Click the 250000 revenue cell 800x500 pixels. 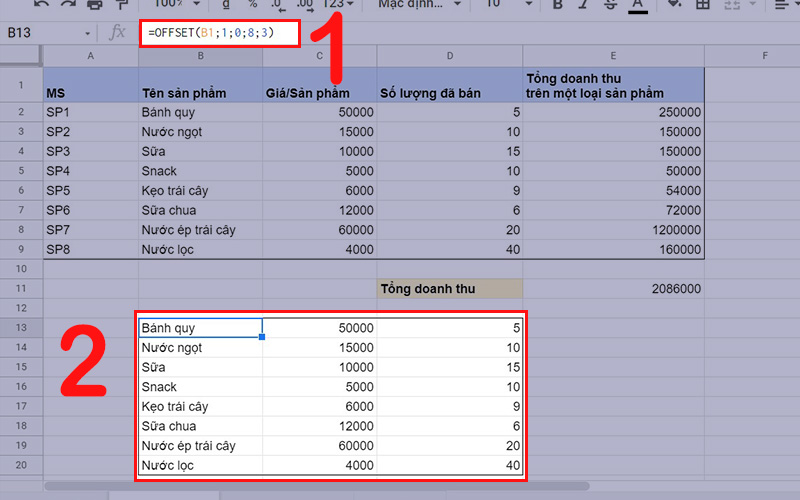tap(613, 112)
